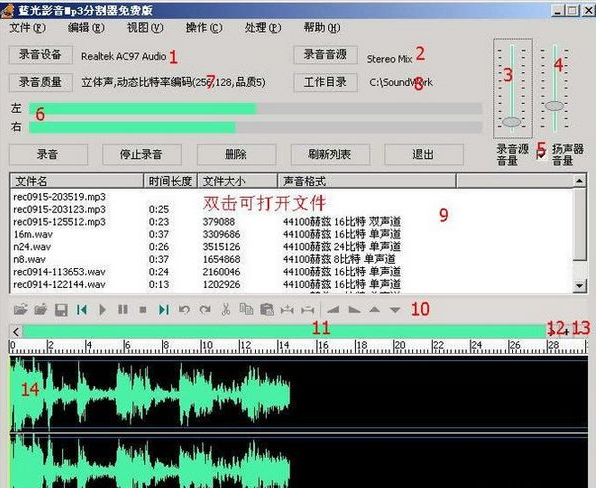Click the file list scroll-down arrow
600x488 pixels.
[x=580, y=286]
